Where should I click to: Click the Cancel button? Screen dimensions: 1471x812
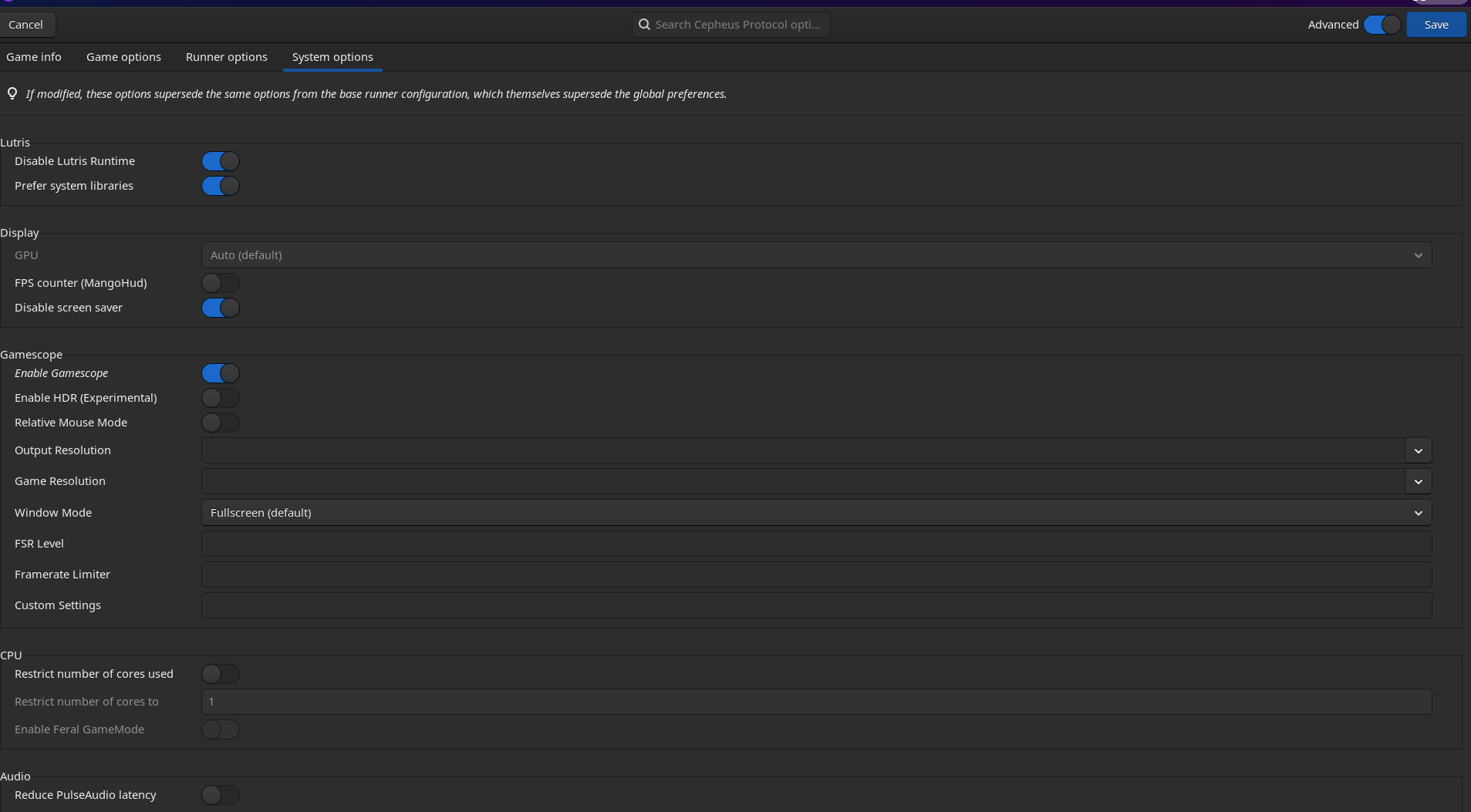click(x=26, y=25)
